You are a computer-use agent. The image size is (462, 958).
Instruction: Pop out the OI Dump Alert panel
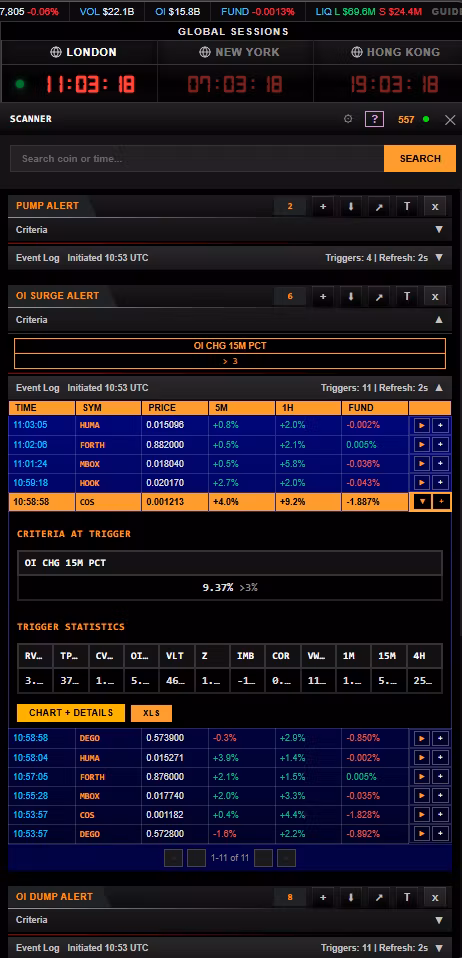click(x=379, y=898)
